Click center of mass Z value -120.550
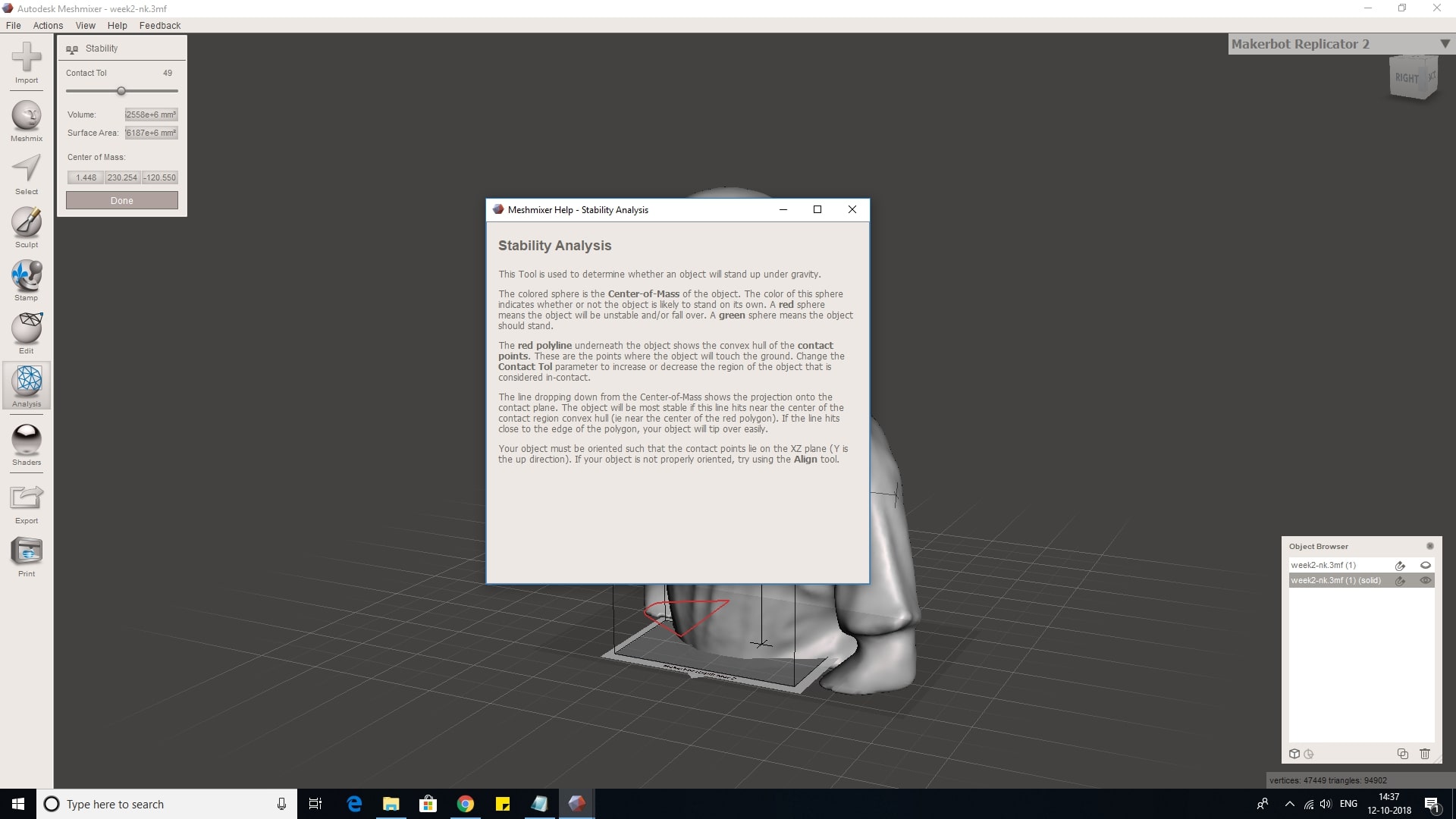The height and width of the screenshot is (819, 1456). pyautogui.click(x=160, y=177)
